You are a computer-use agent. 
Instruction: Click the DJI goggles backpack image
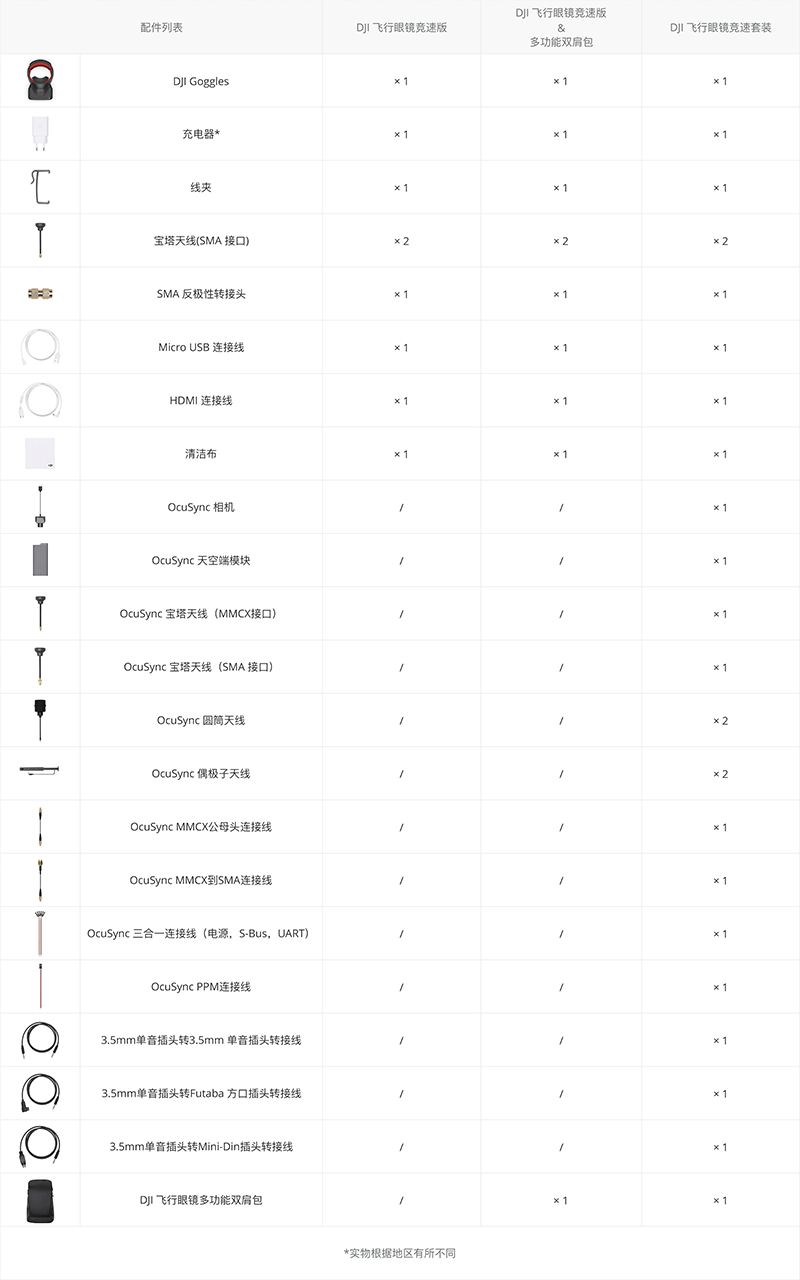[40, 1199]
